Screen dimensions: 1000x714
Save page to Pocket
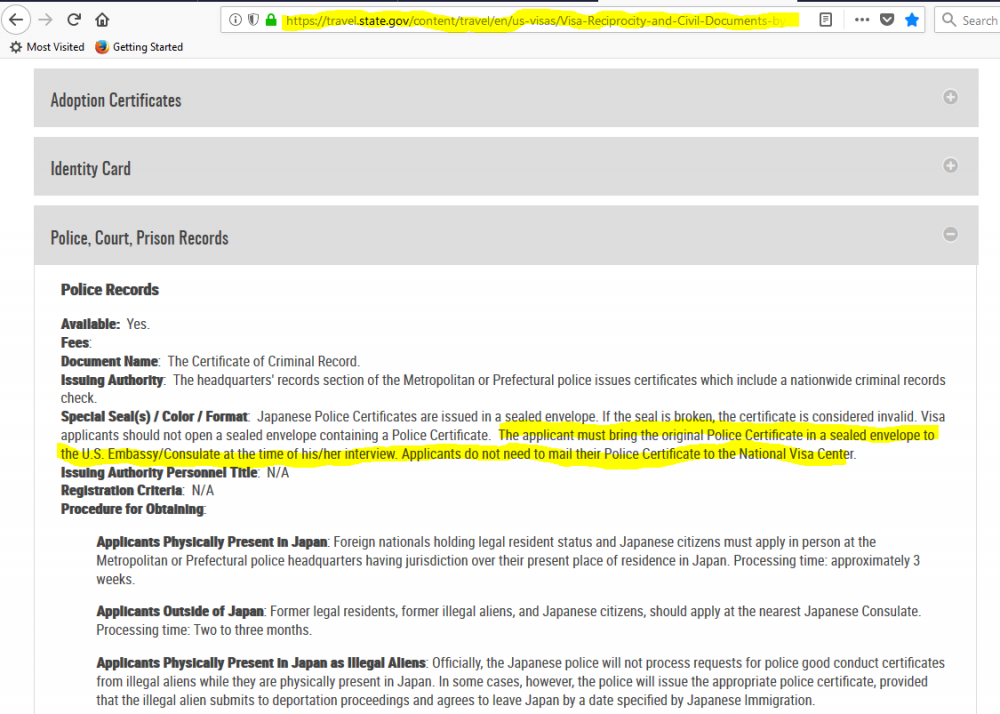[887, 20]
